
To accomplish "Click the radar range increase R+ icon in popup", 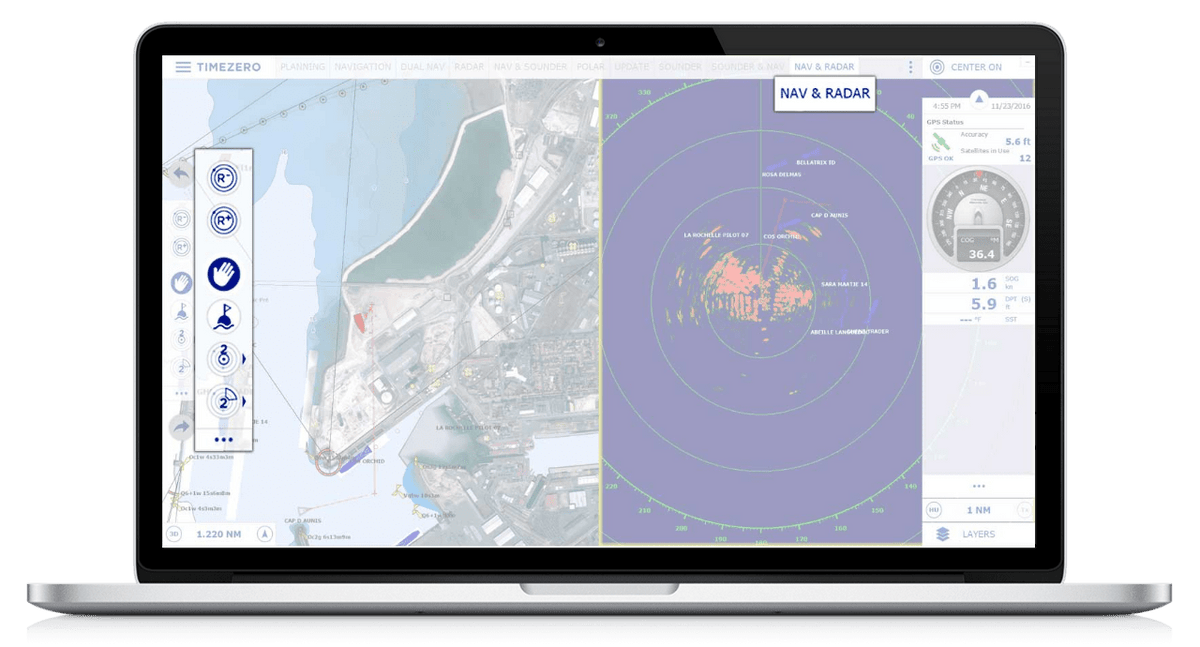I will click(223, 221).
